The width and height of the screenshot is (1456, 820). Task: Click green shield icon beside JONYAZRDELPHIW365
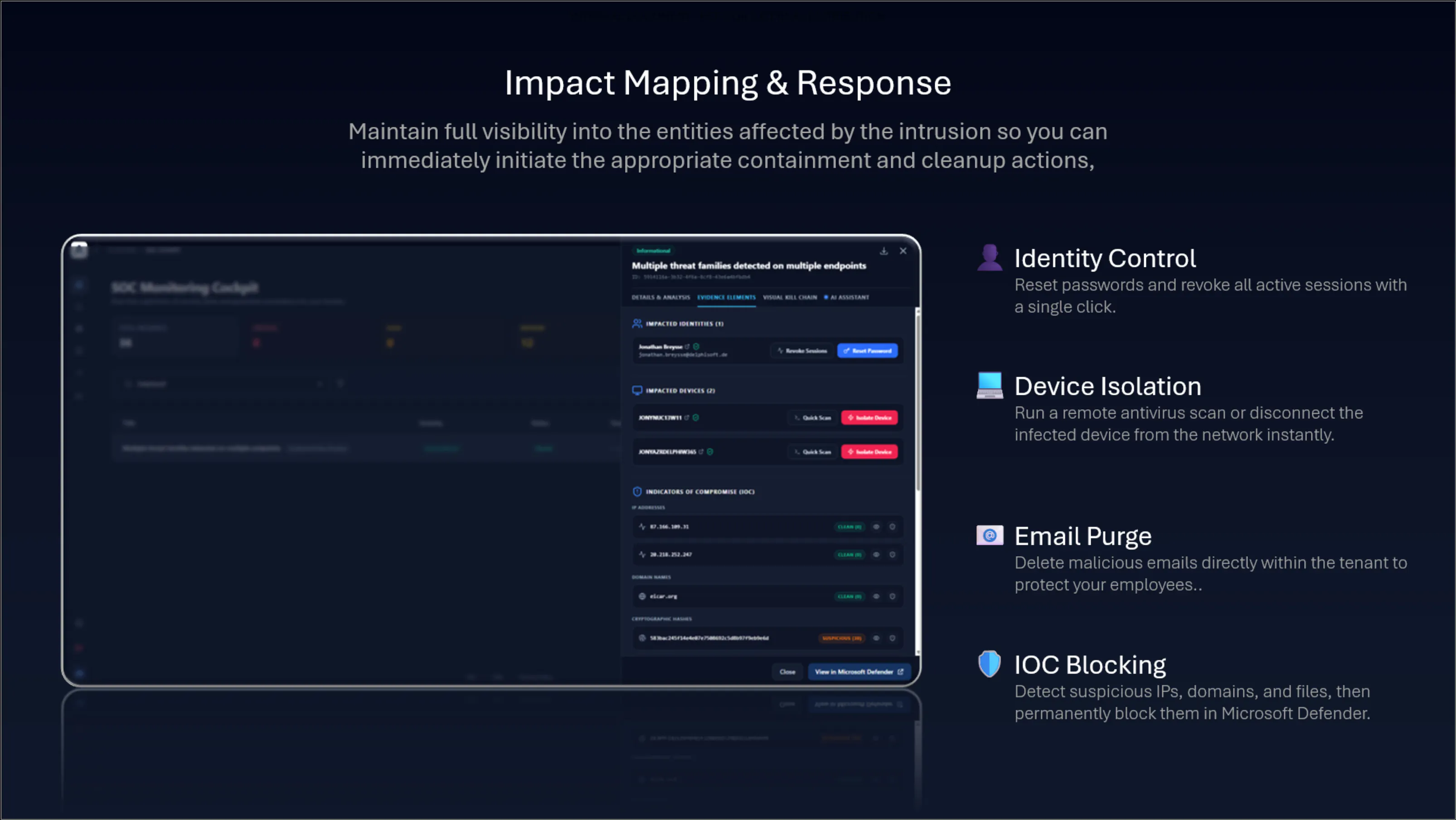pos(710,451)
